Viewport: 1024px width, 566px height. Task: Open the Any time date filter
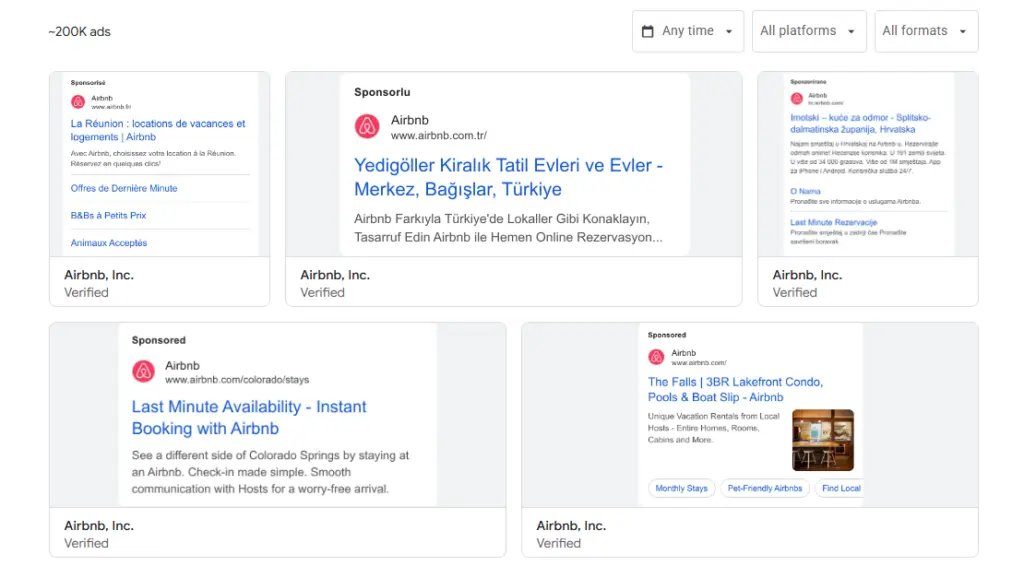tap(688, 31)
